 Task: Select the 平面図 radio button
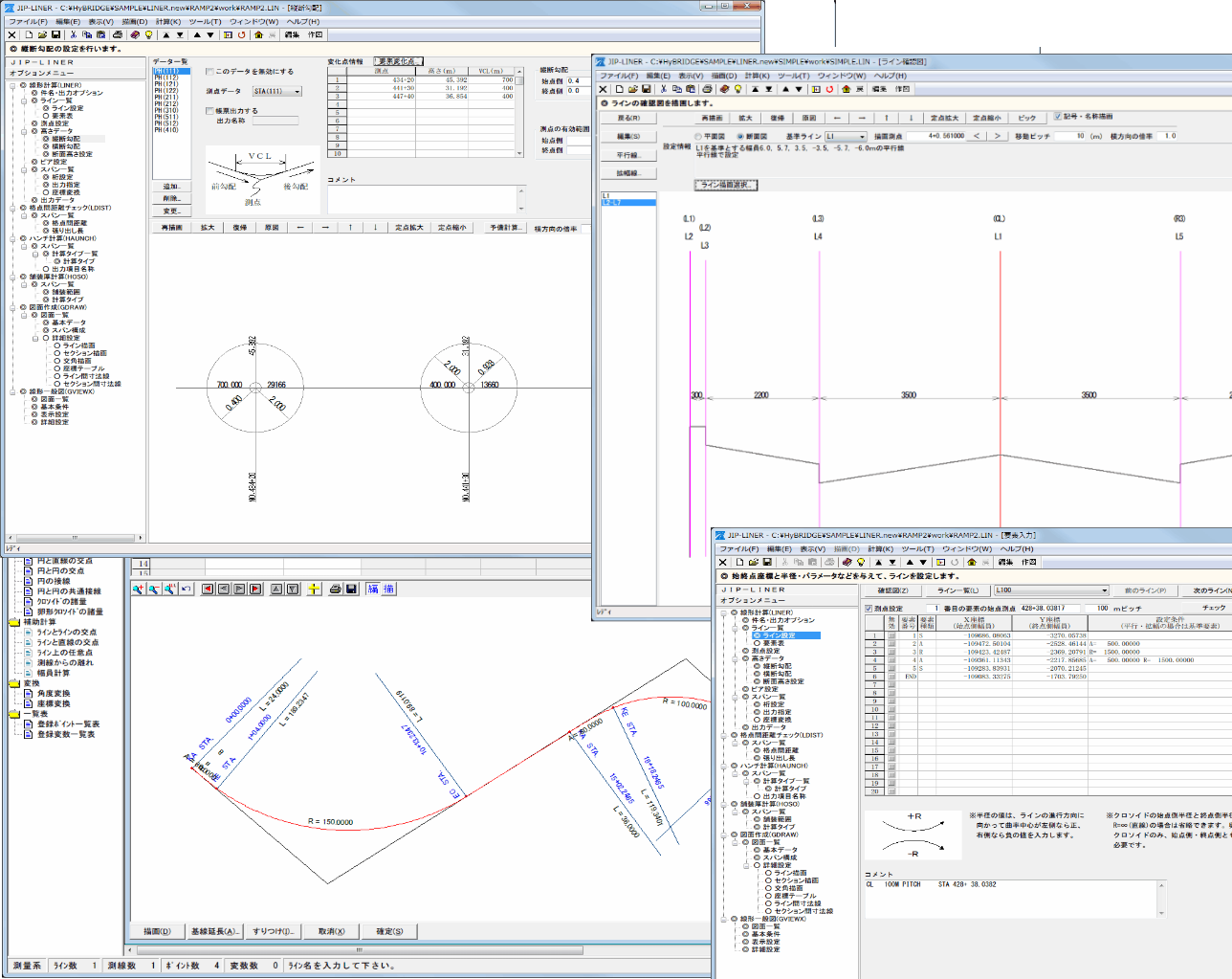coord(699,137)
